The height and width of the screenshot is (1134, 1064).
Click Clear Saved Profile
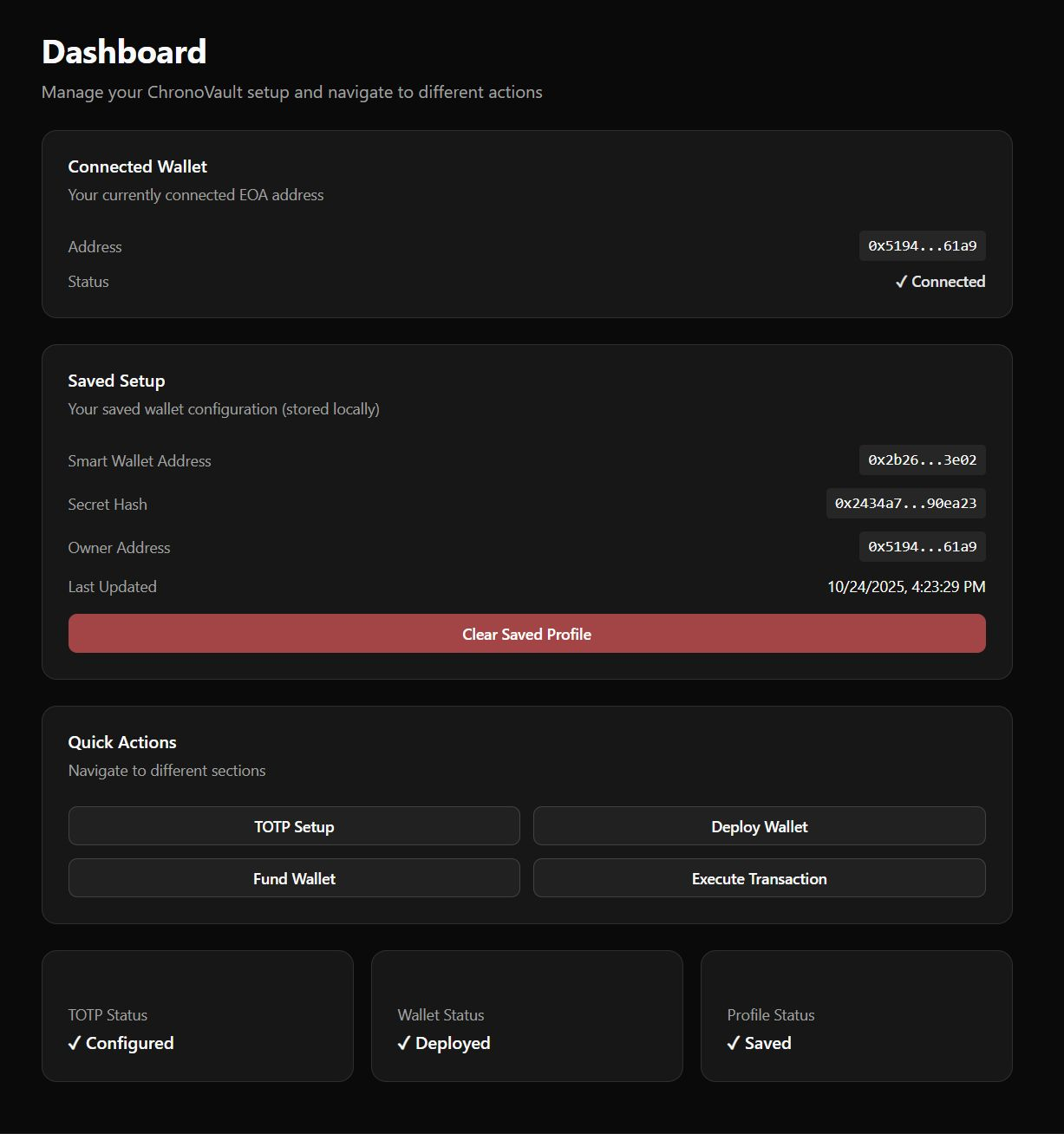click(x=526, y=634)
